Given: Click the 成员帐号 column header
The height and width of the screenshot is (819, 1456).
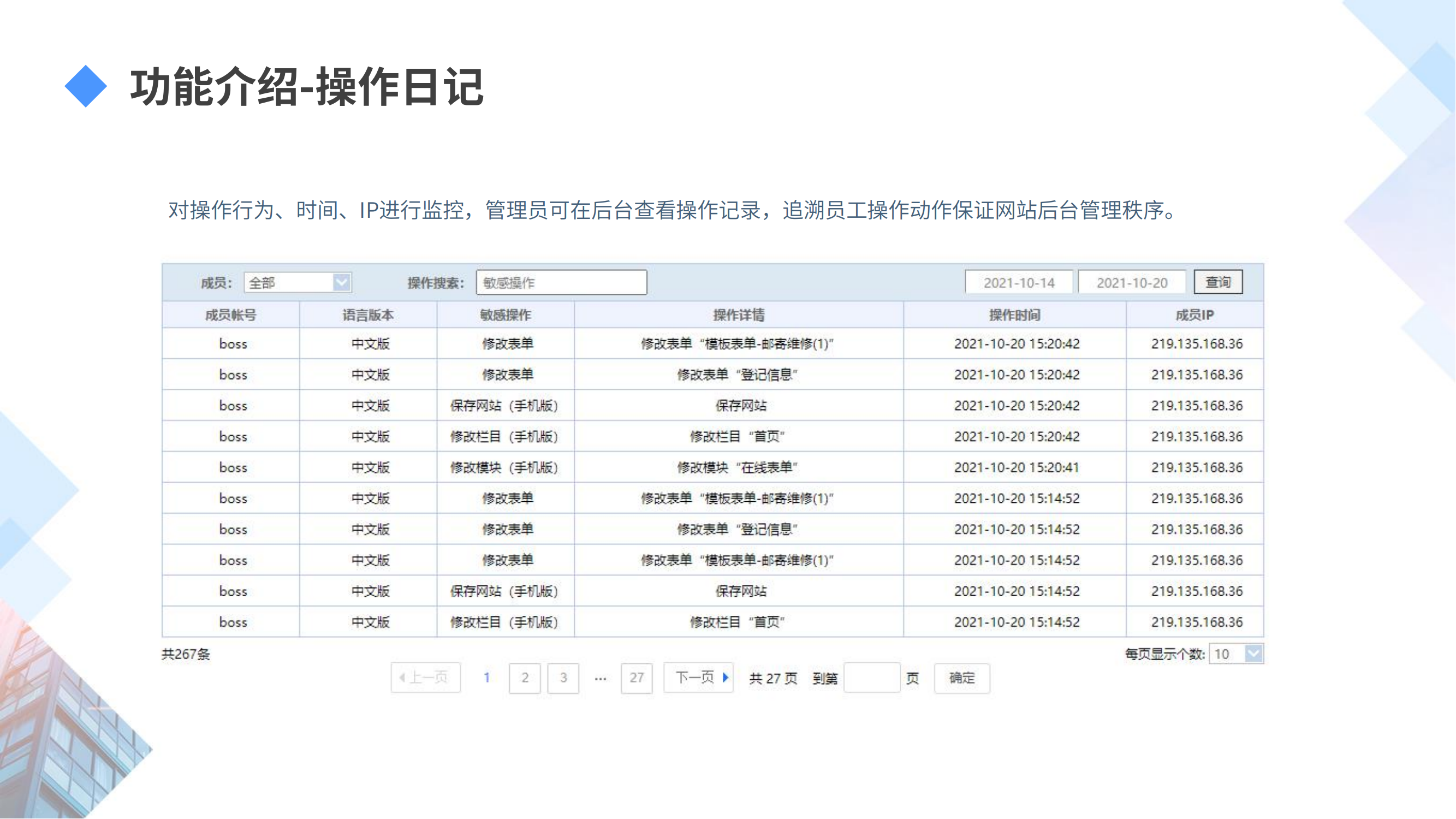Looking at the screenshot, I should [x=230, y=316].
